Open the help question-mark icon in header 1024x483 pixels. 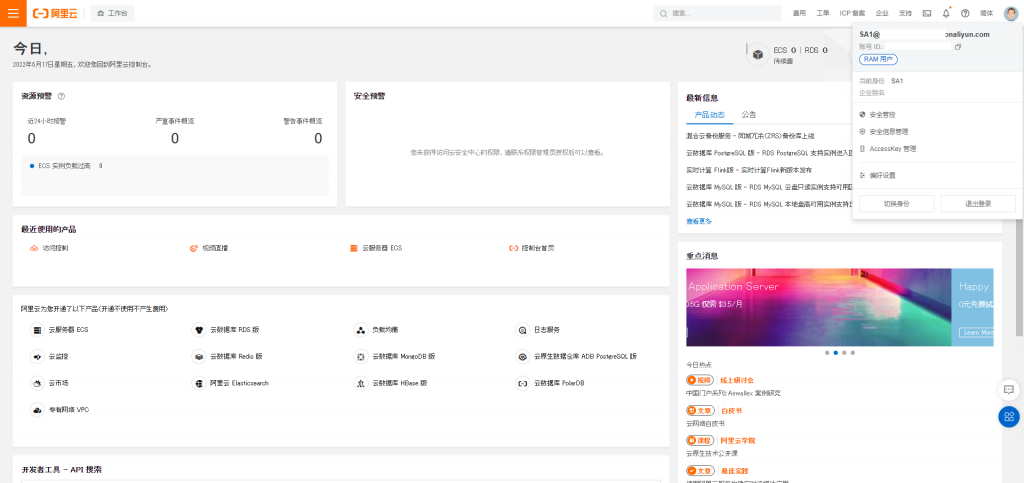click(x=965, y=13)
